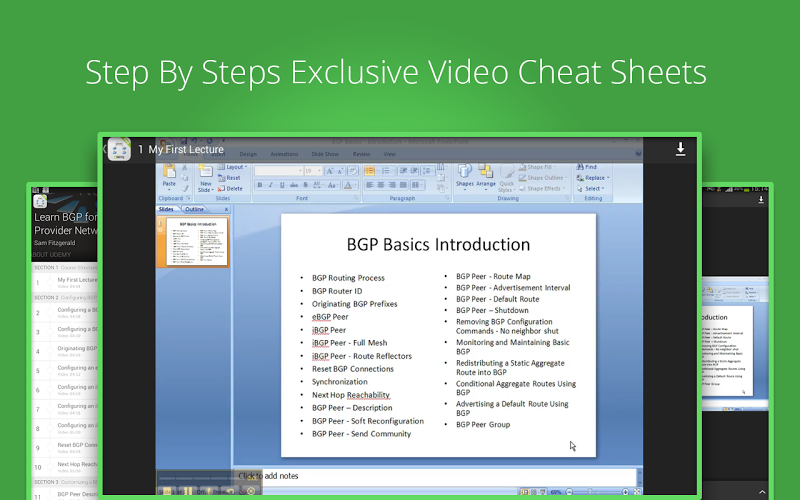The width and height of the screenshot is (800, 500).
Task: Select the BGP Basics Introduction slide thumbnail
Action: [197, 242]
